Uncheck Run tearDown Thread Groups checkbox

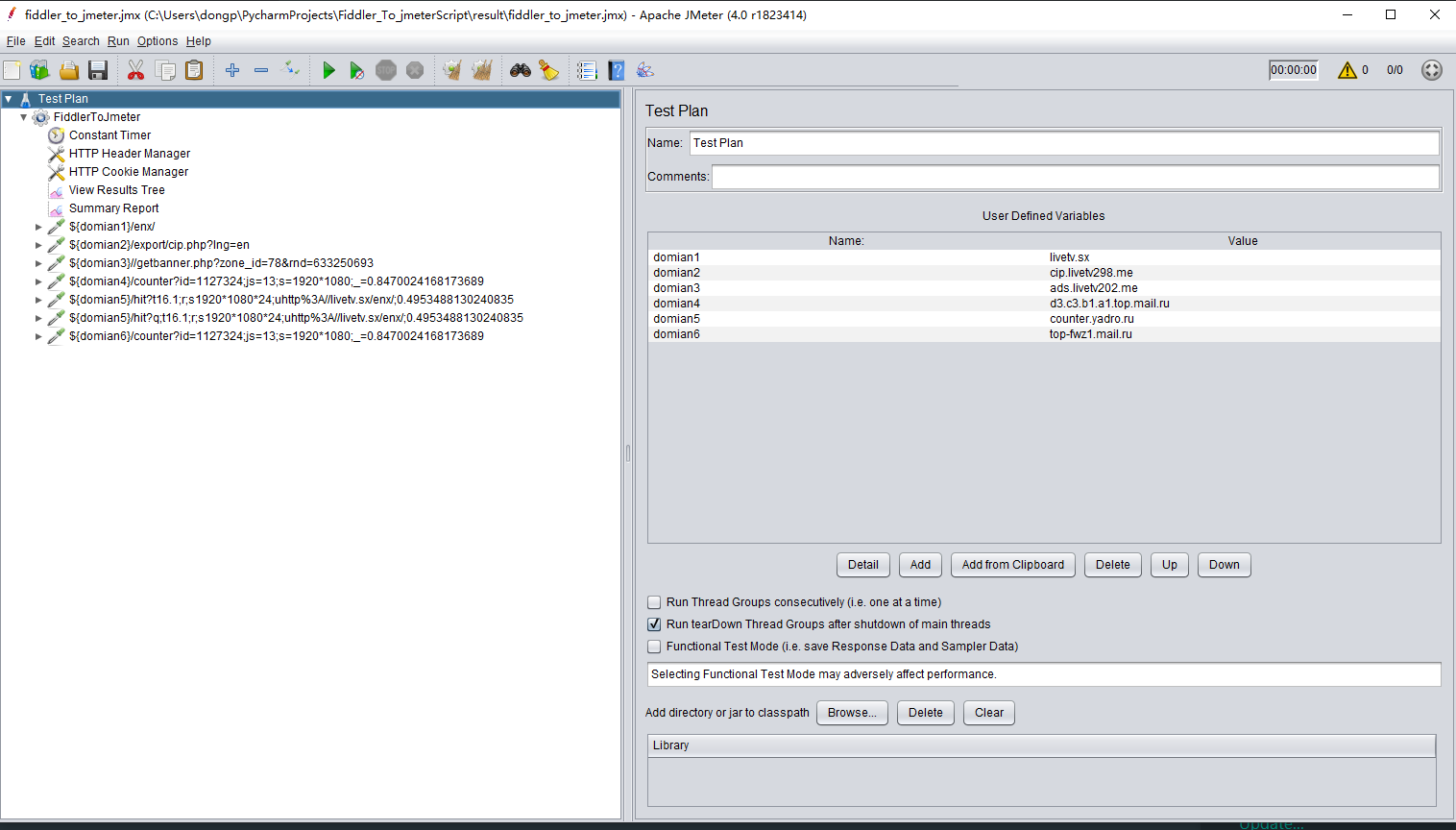point(654,624)
